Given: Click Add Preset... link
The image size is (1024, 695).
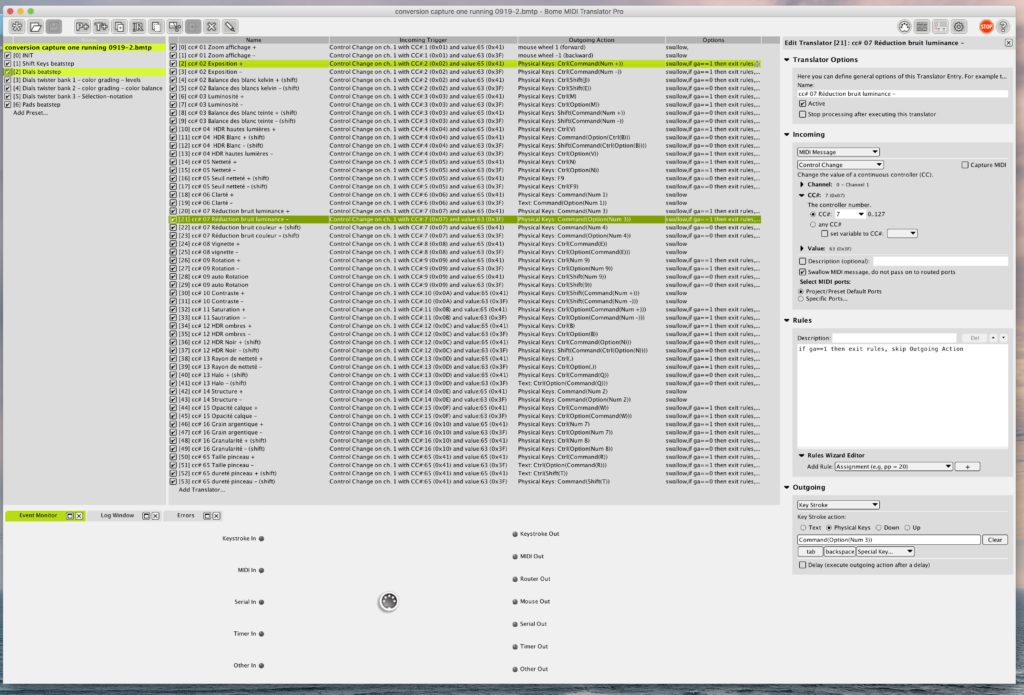Looking at the screenshot, I should 30,113.
